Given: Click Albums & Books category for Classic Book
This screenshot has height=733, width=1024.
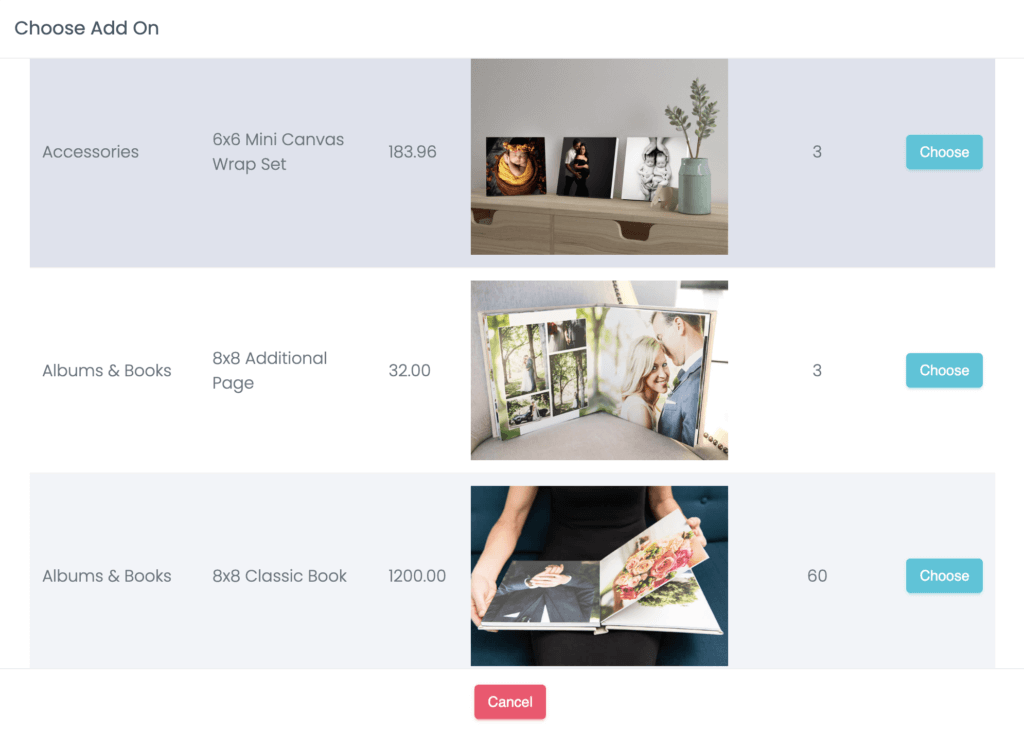Looking at the screenshot, I should tap(107, 576).
